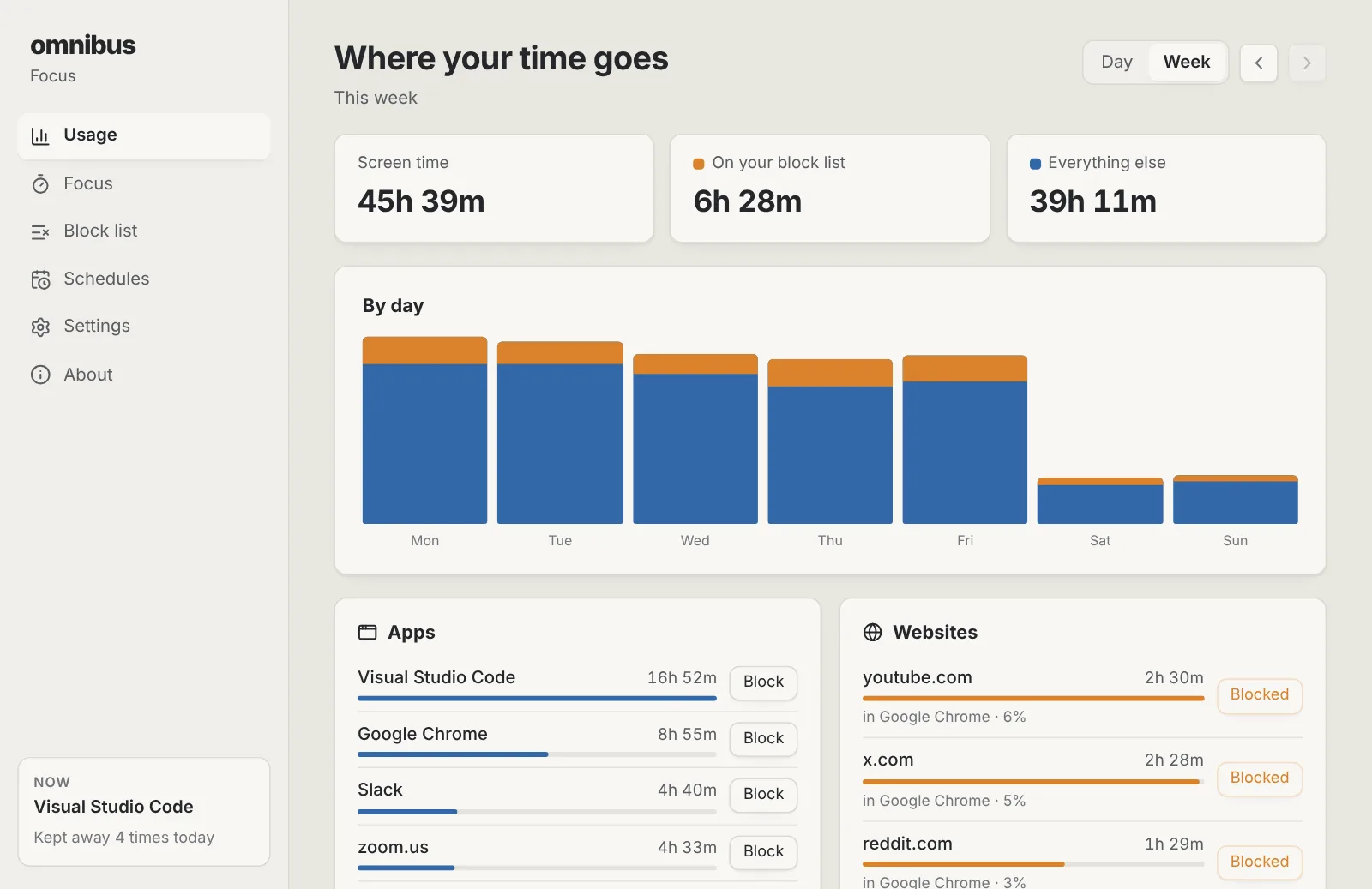Toggle Blocked status for reddit.com

pos(1260,862)
